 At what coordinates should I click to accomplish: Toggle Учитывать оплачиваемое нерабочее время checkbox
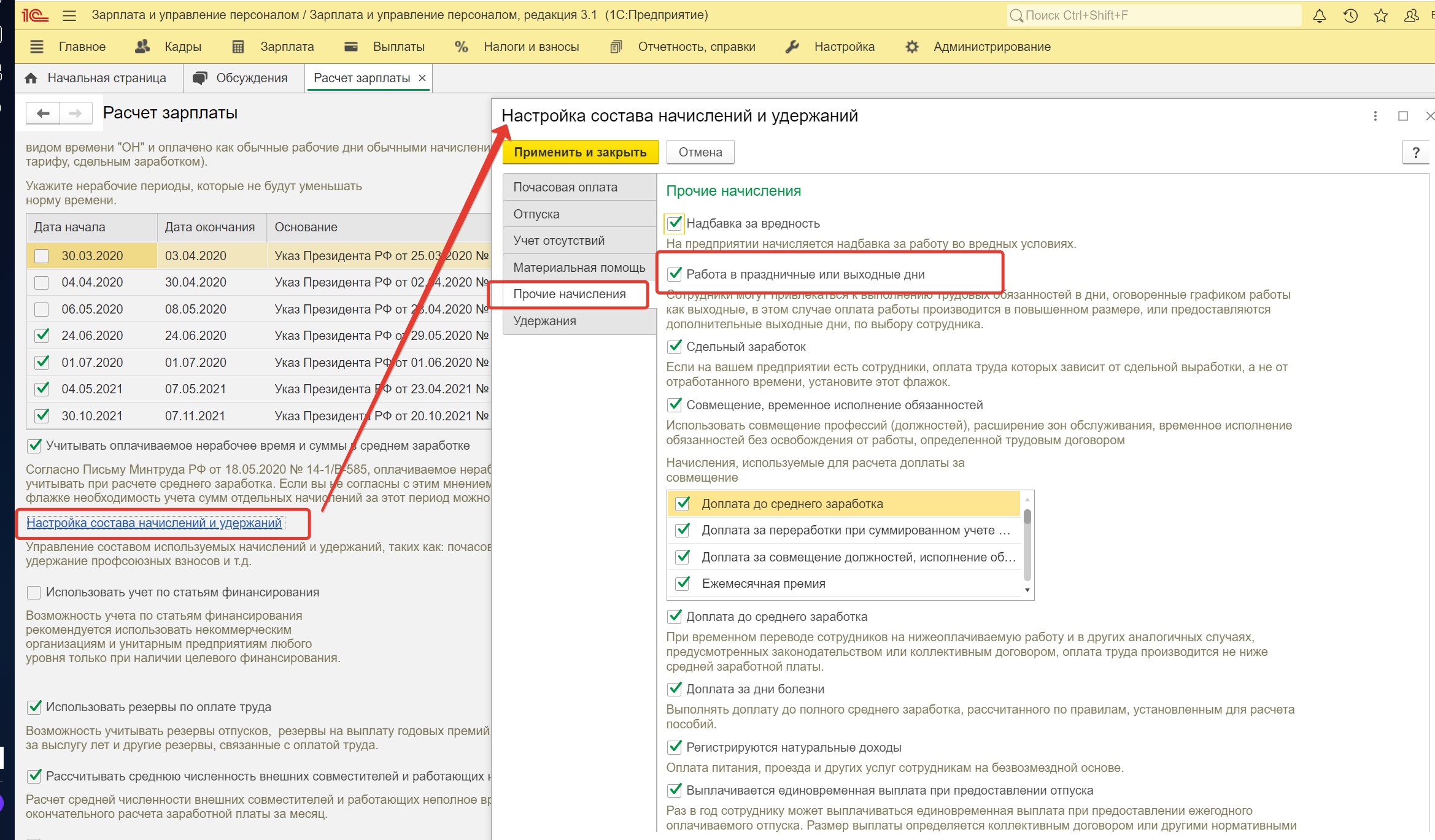point(34,445)
